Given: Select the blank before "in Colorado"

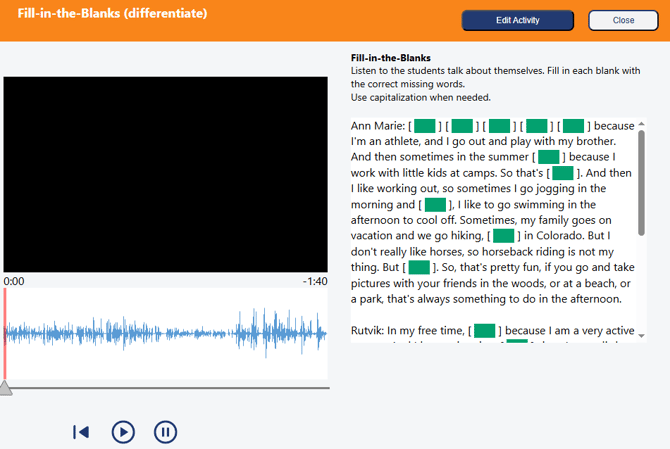Looking at the screenshot, I should click(503, 236).
